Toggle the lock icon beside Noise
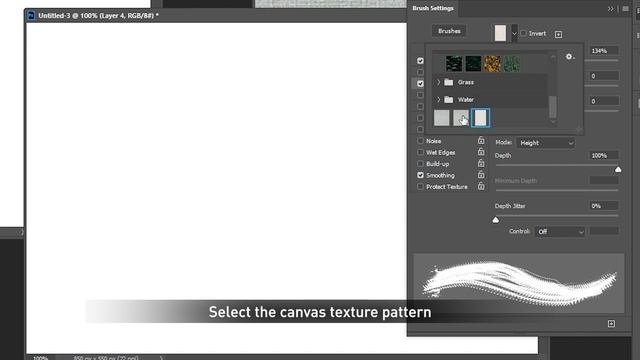 click(481, 140)
